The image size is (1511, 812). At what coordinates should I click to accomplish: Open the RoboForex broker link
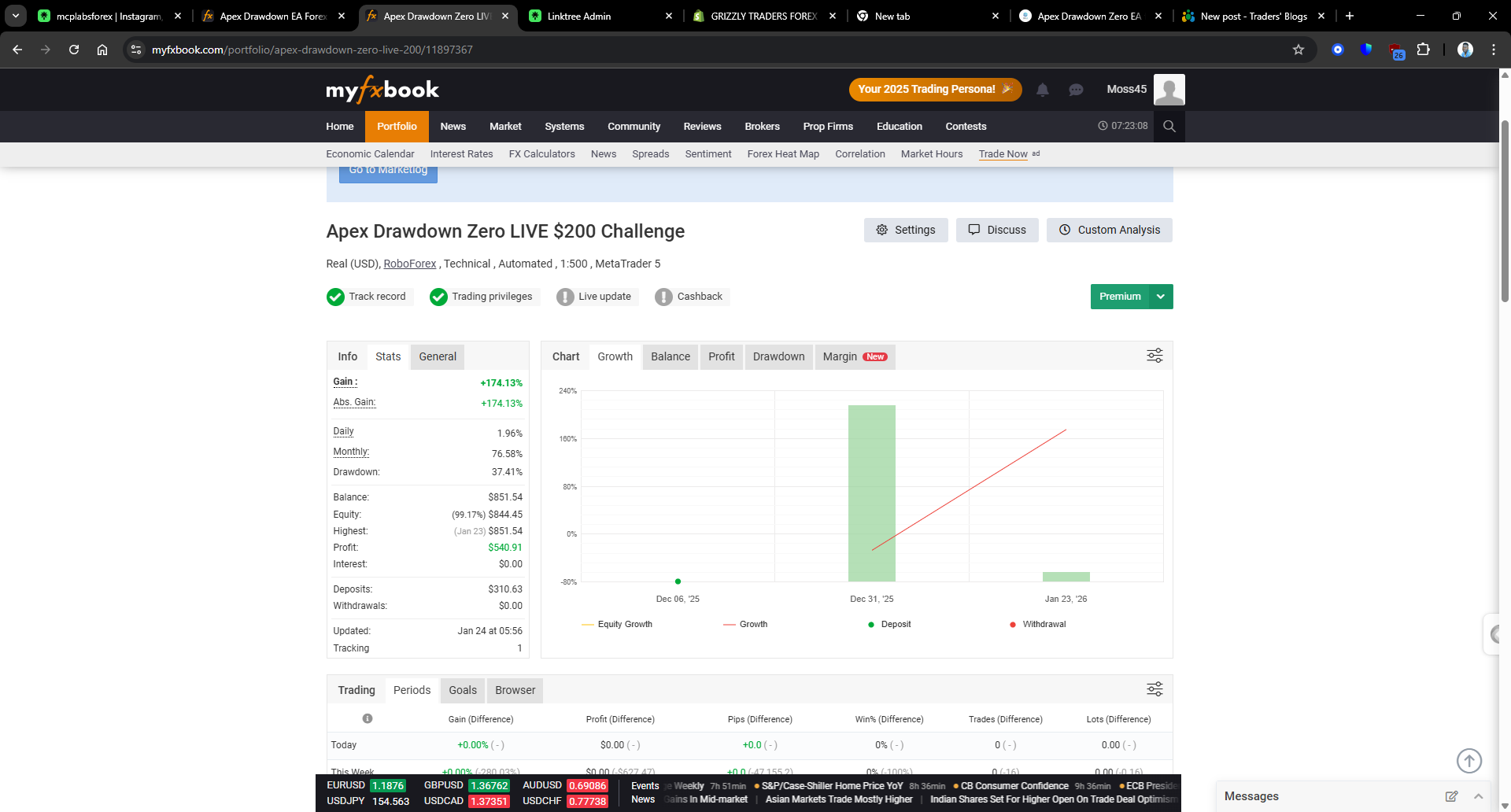(410, 264)
